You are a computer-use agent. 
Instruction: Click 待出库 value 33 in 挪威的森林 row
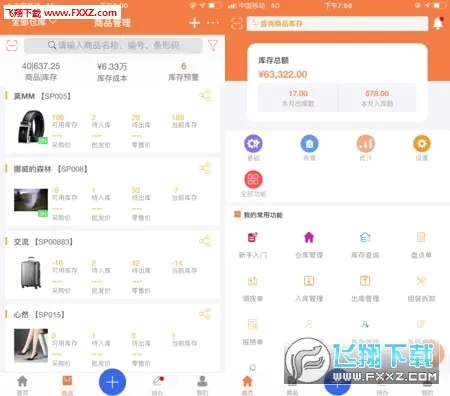click(x=136, y=190)
